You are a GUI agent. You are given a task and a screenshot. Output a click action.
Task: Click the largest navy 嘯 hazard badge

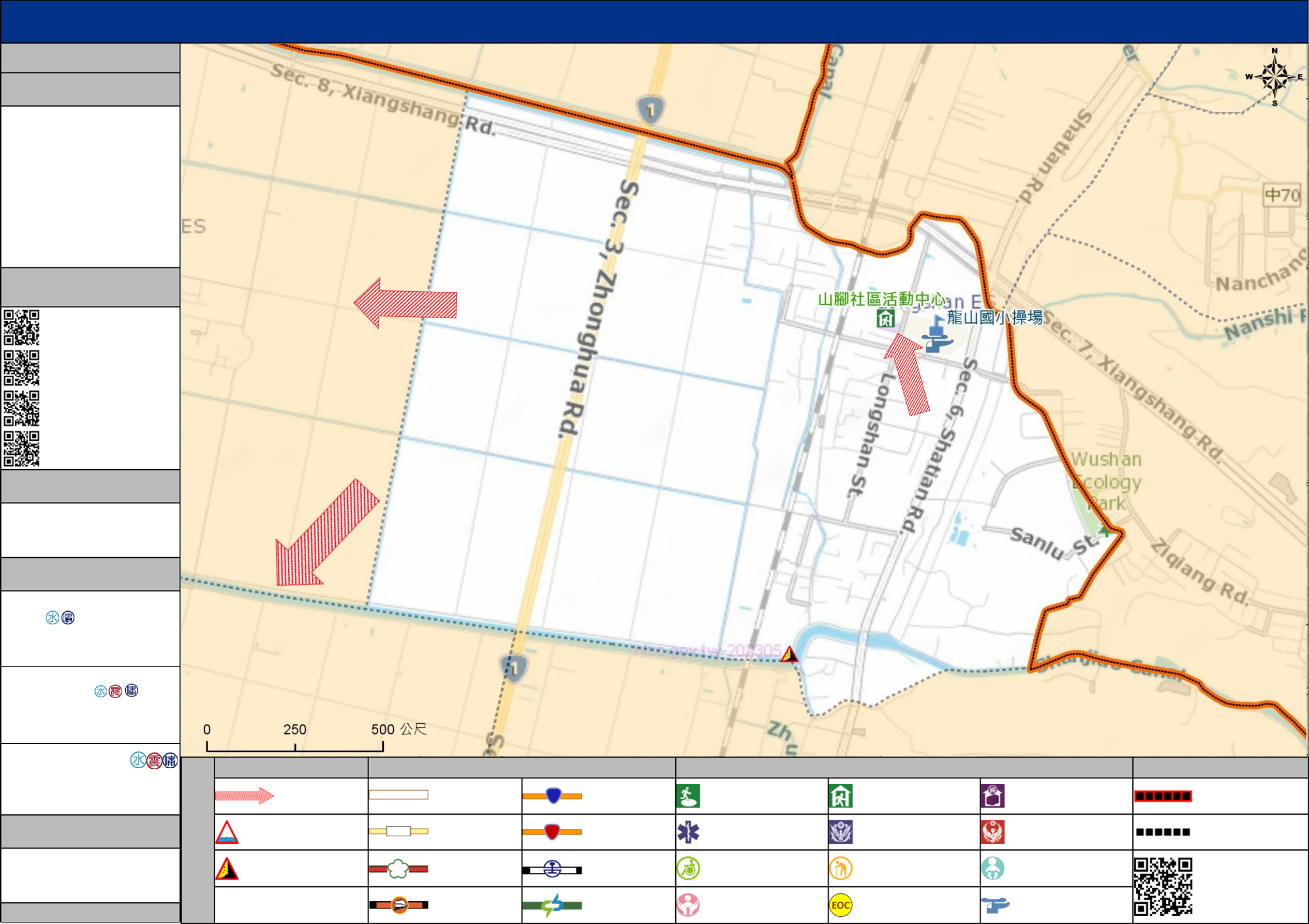coord(170,761)
